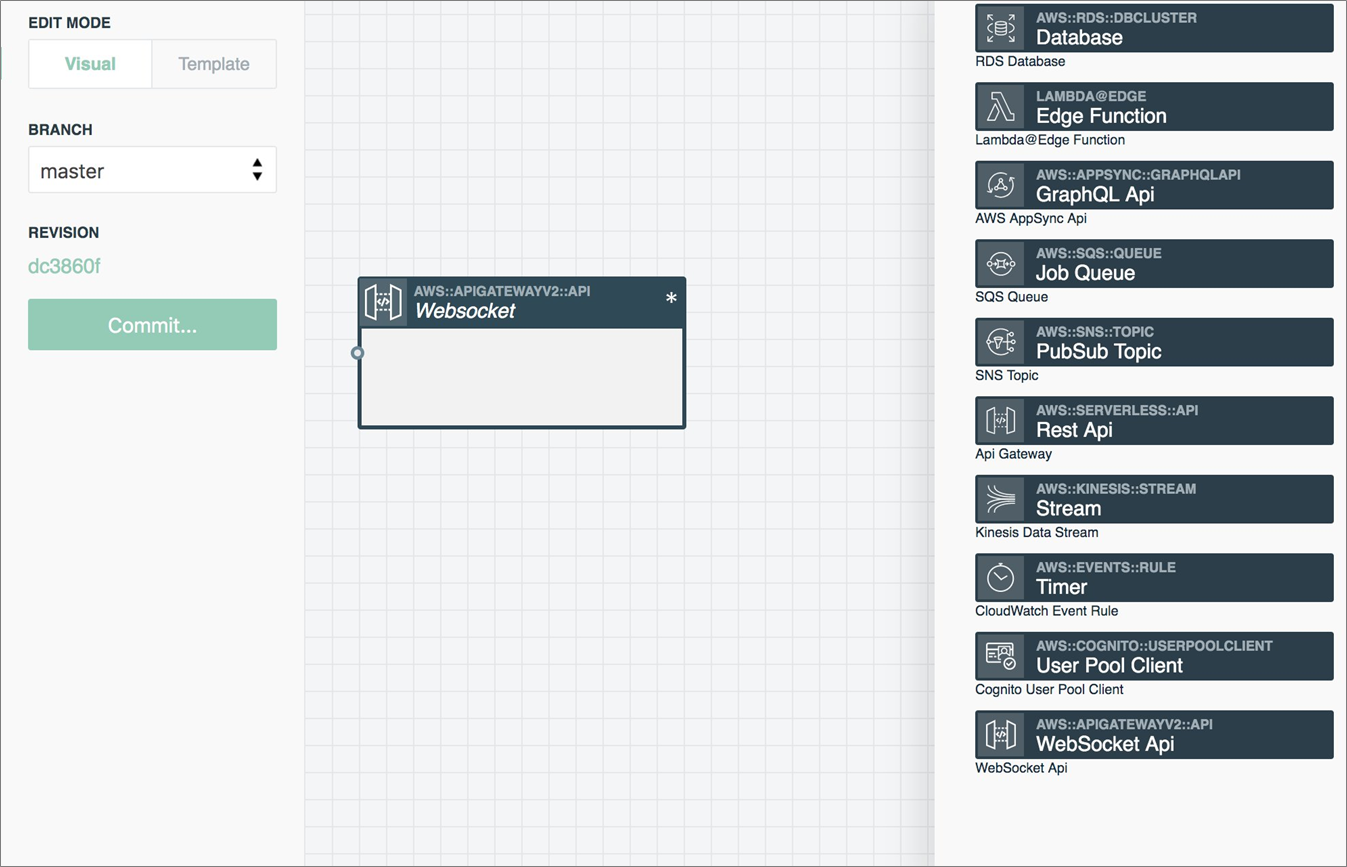Click the SQS Job Queue icon
Image resolution: width=1347 pixels, height=867 pixels.
coord(1000,263)
